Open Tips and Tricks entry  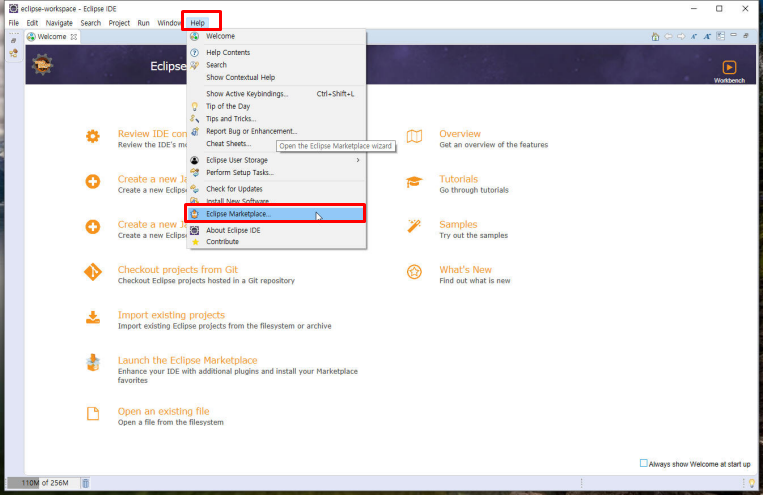[x=276, y=119]
